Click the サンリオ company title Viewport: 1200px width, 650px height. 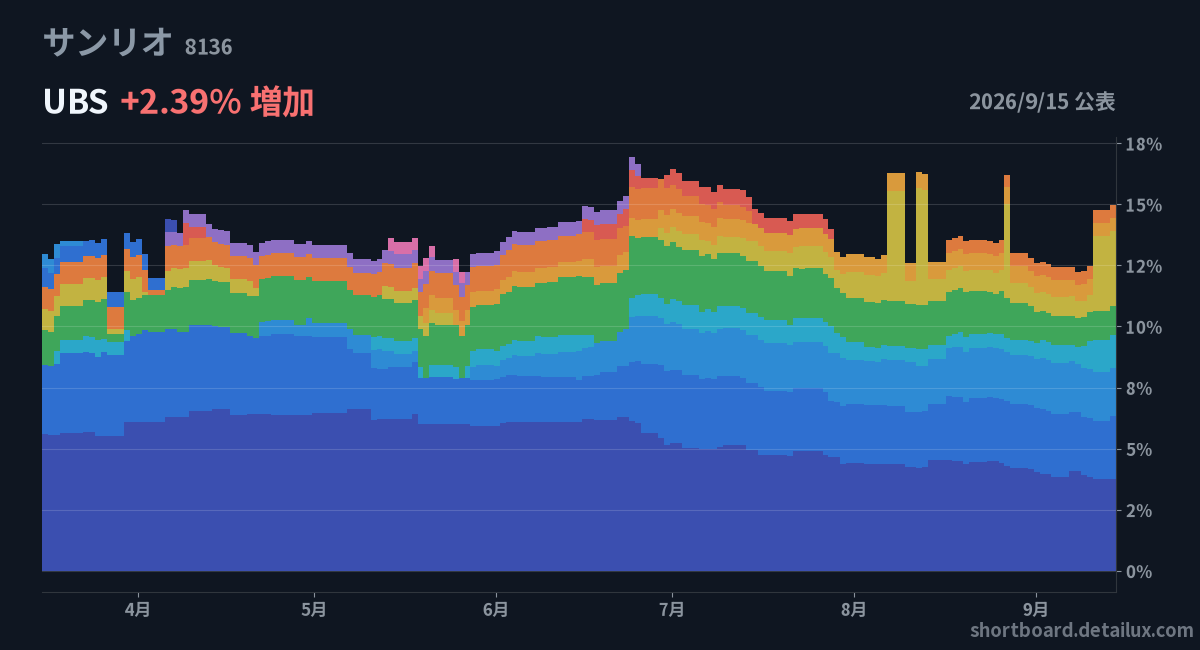tap(108, 43)
